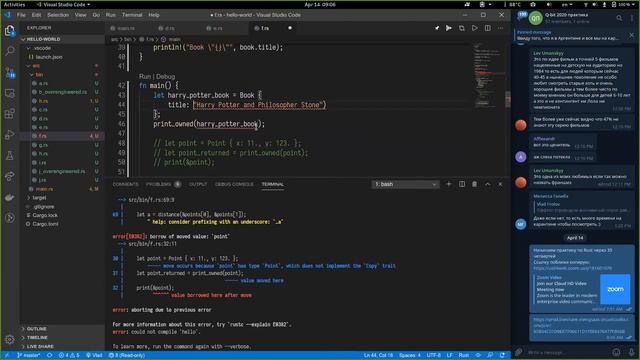
Task: Open Run and Debug view in activity bar
Action: point(10,135)
